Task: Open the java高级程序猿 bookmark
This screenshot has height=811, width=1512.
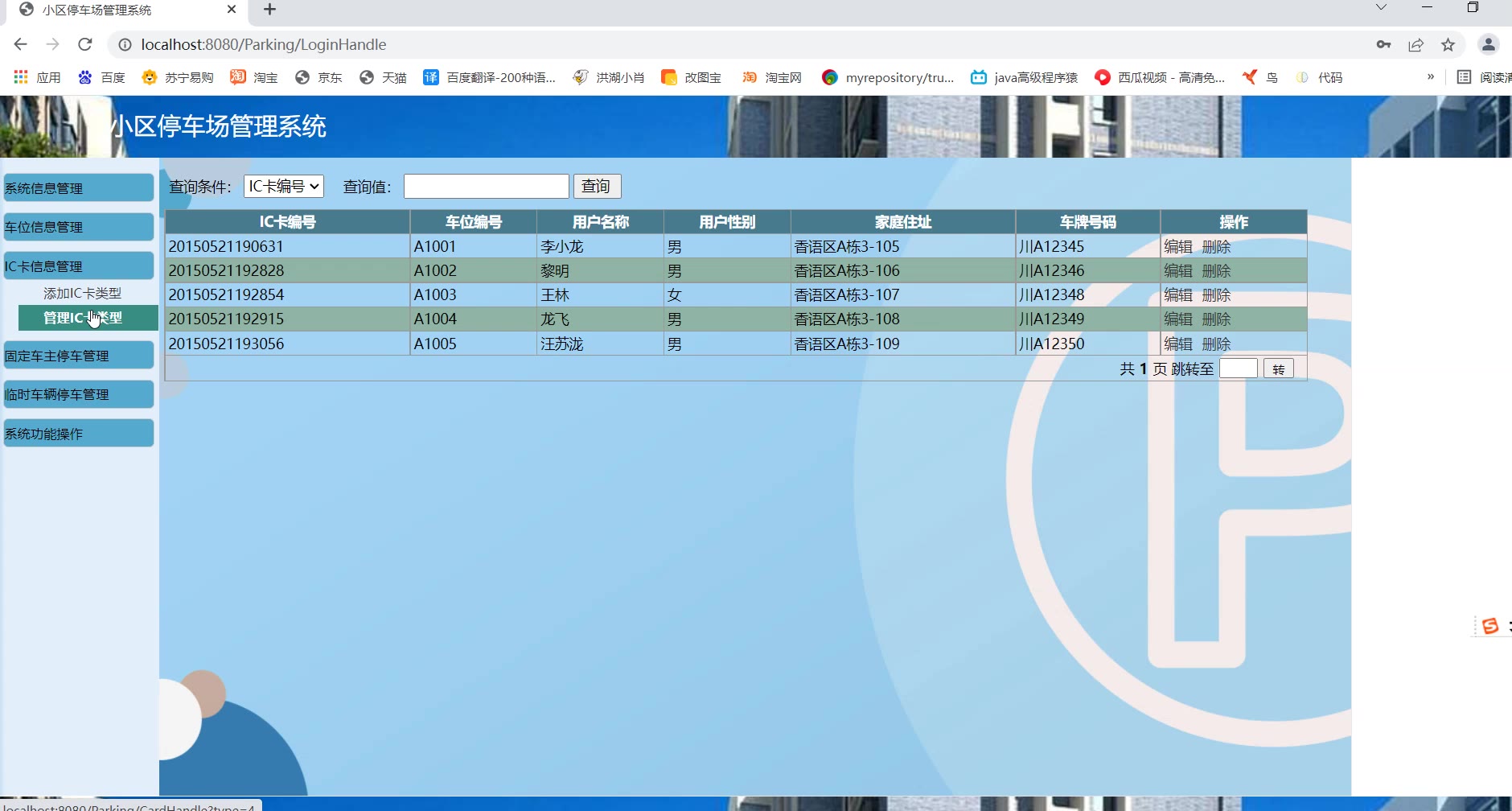Action: tap(1024, 77)
